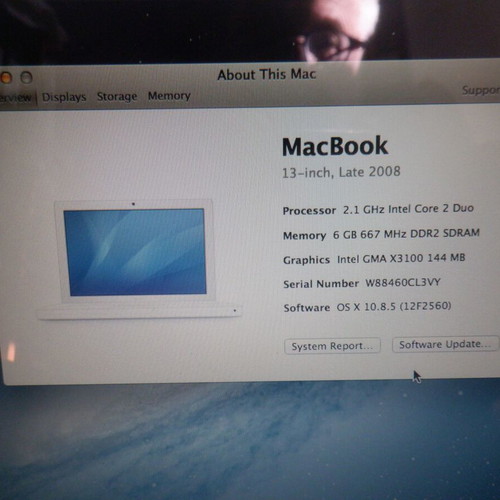The image size is (500, 500).
Task: Click the Software Update button
Action: [x=445, y=344]
